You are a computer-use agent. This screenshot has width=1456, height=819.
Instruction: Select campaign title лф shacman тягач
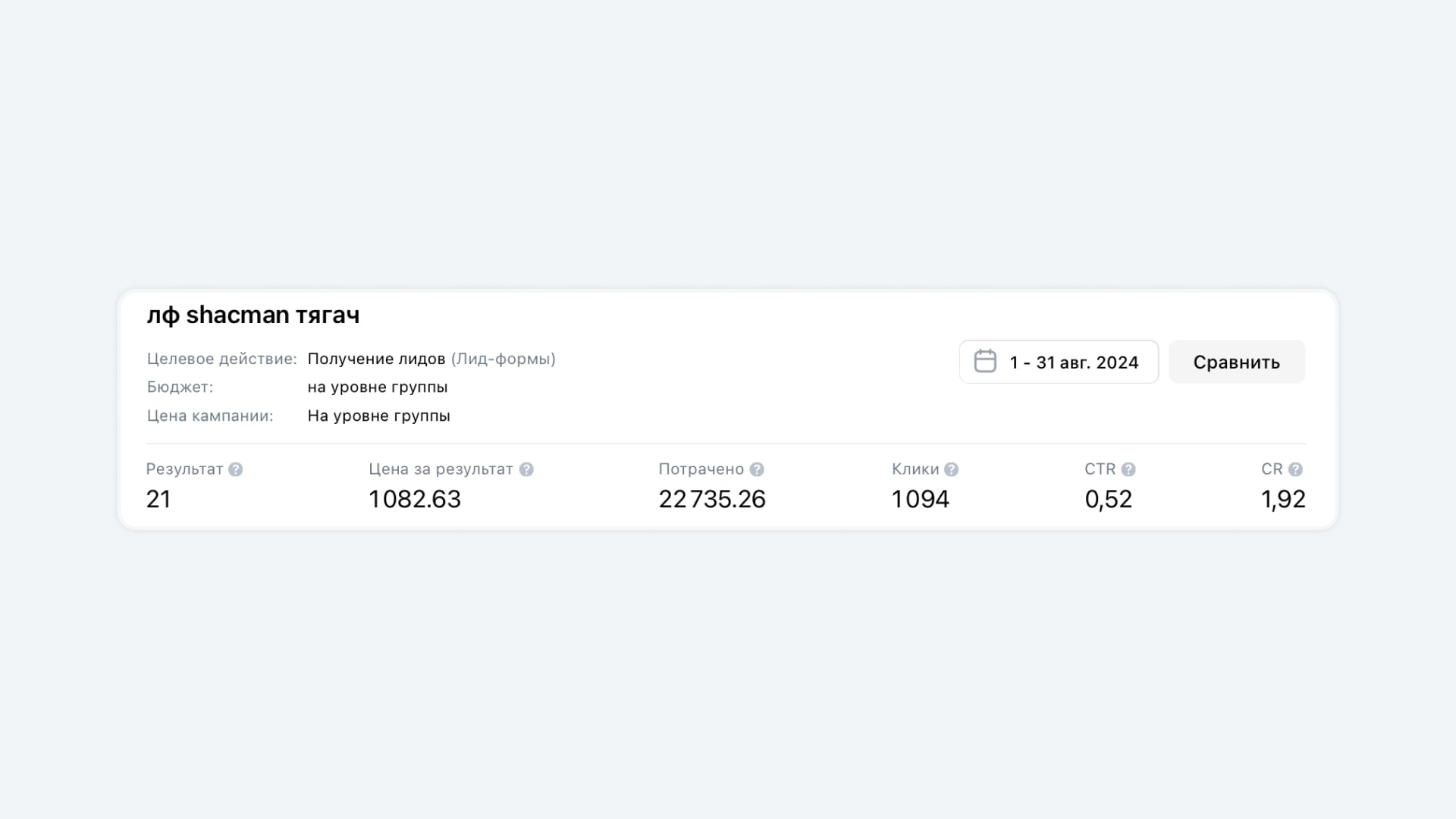[x=253, y=315]
